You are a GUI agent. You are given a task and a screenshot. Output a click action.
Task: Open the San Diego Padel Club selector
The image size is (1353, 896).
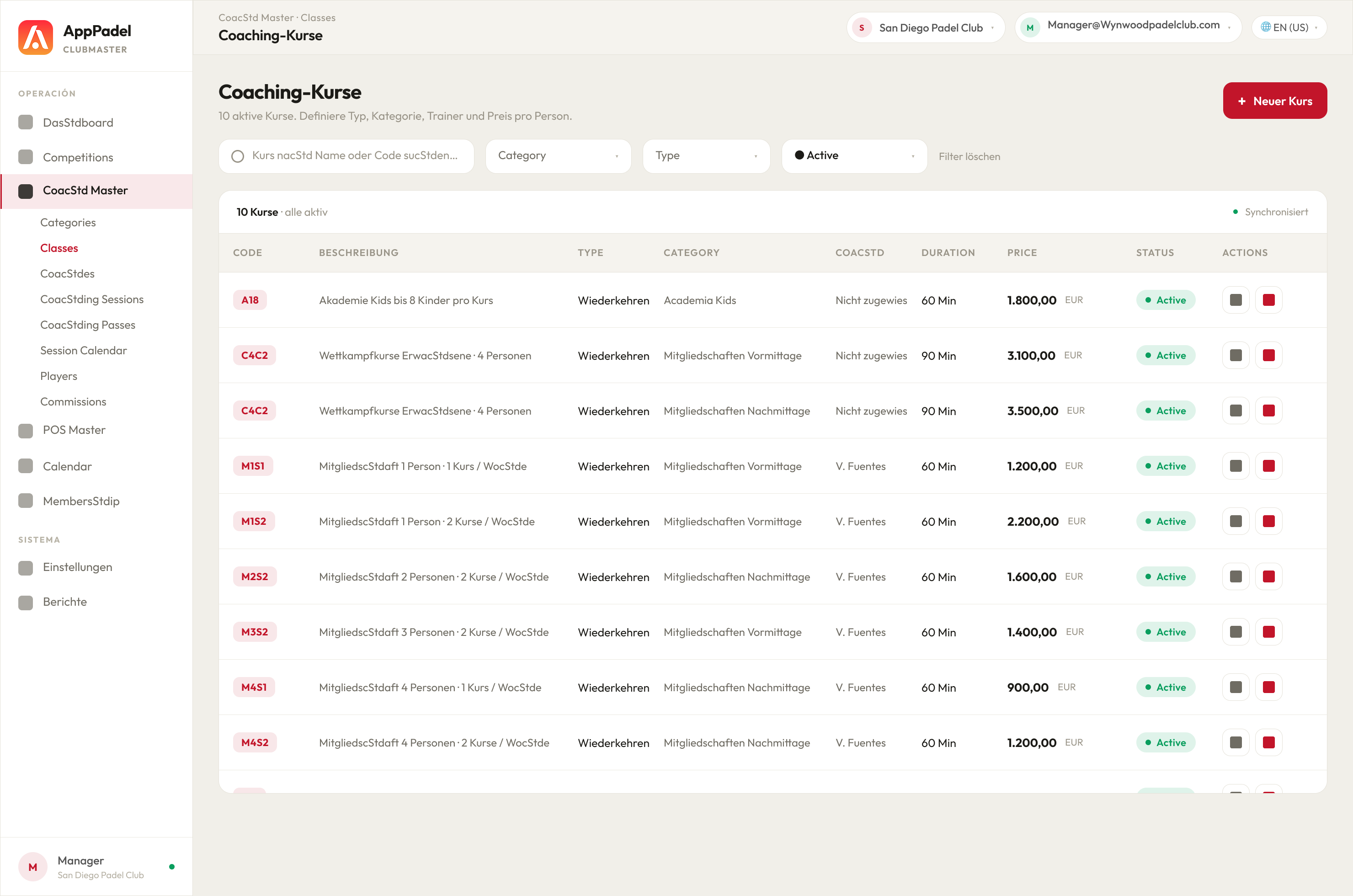point(926,27)
